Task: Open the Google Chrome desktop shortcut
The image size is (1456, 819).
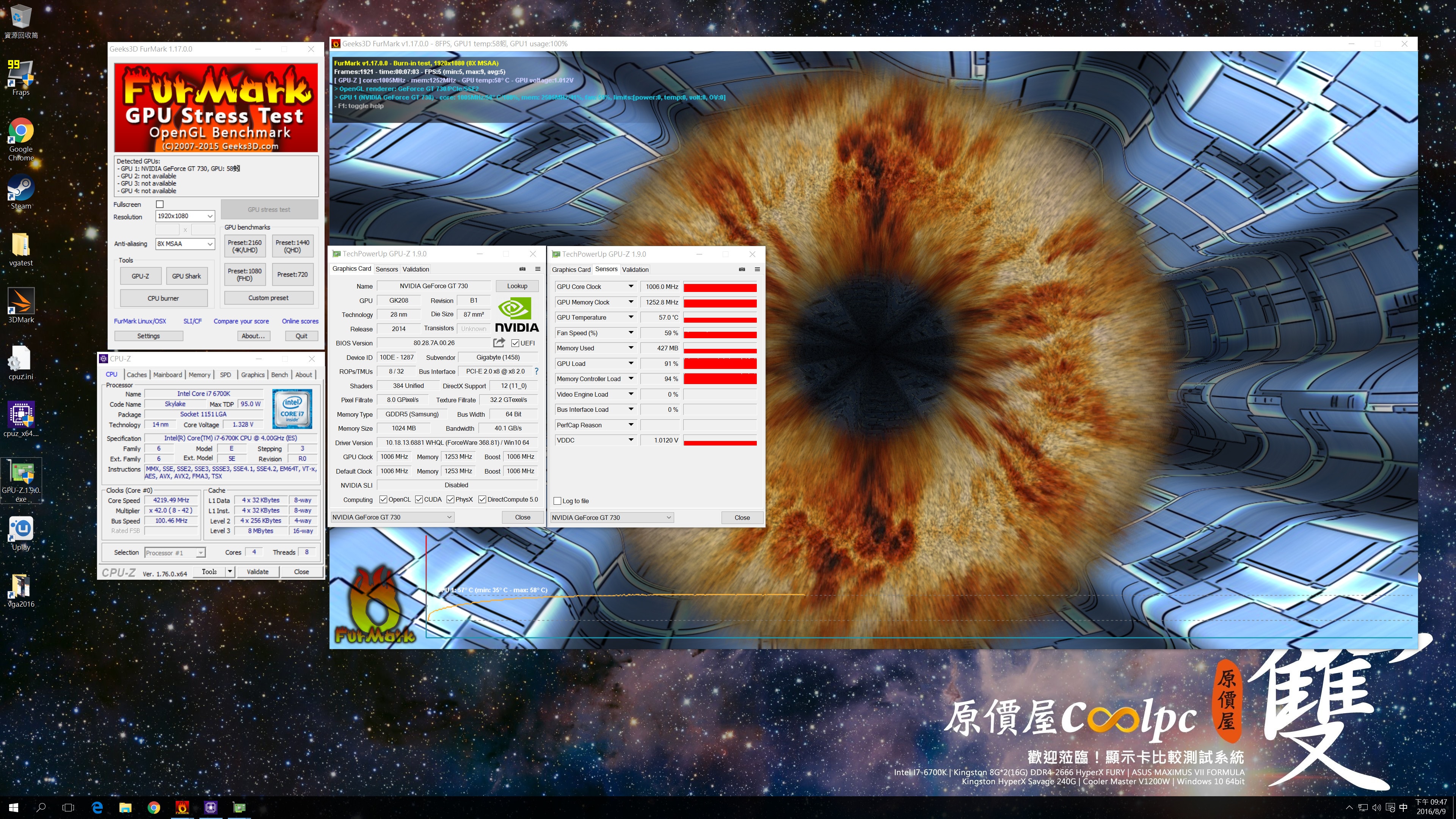Action: click(21, 140)
